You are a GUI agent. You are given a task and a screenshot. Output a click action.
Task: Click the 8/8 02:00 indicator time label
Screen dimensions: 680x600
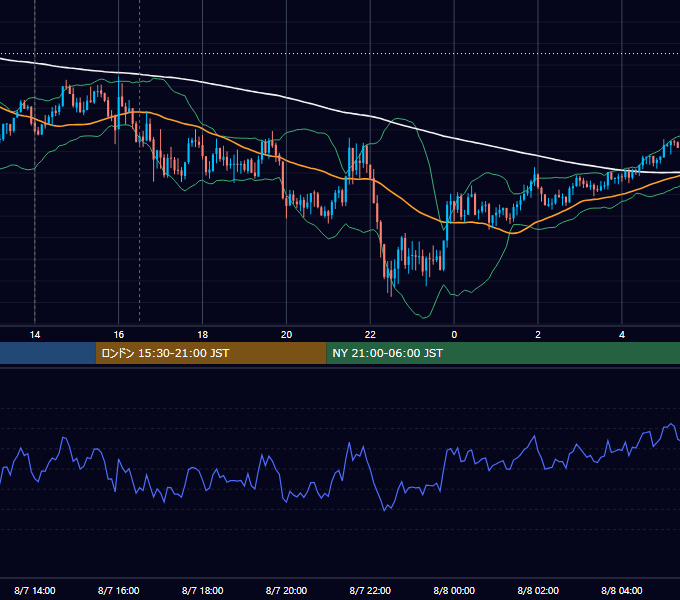538,590
